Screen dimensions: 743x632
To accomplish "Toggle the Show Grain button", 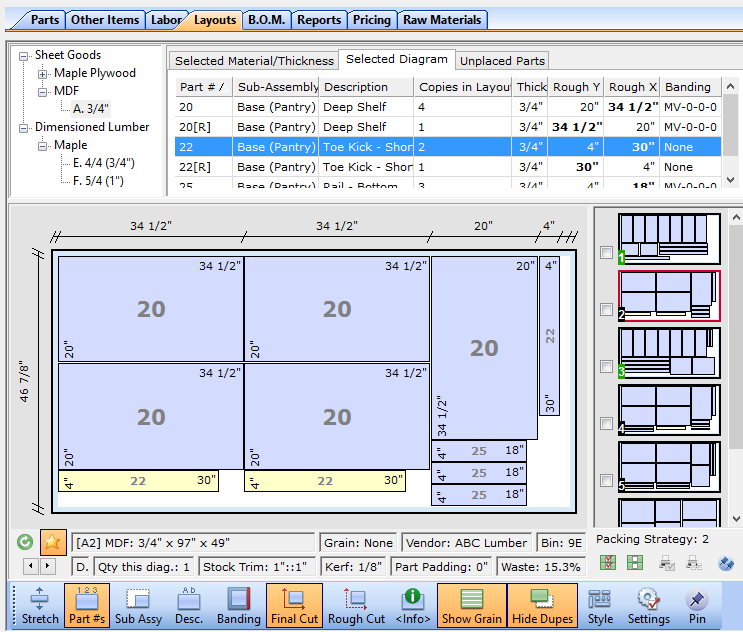I will [x=471, y=605].
